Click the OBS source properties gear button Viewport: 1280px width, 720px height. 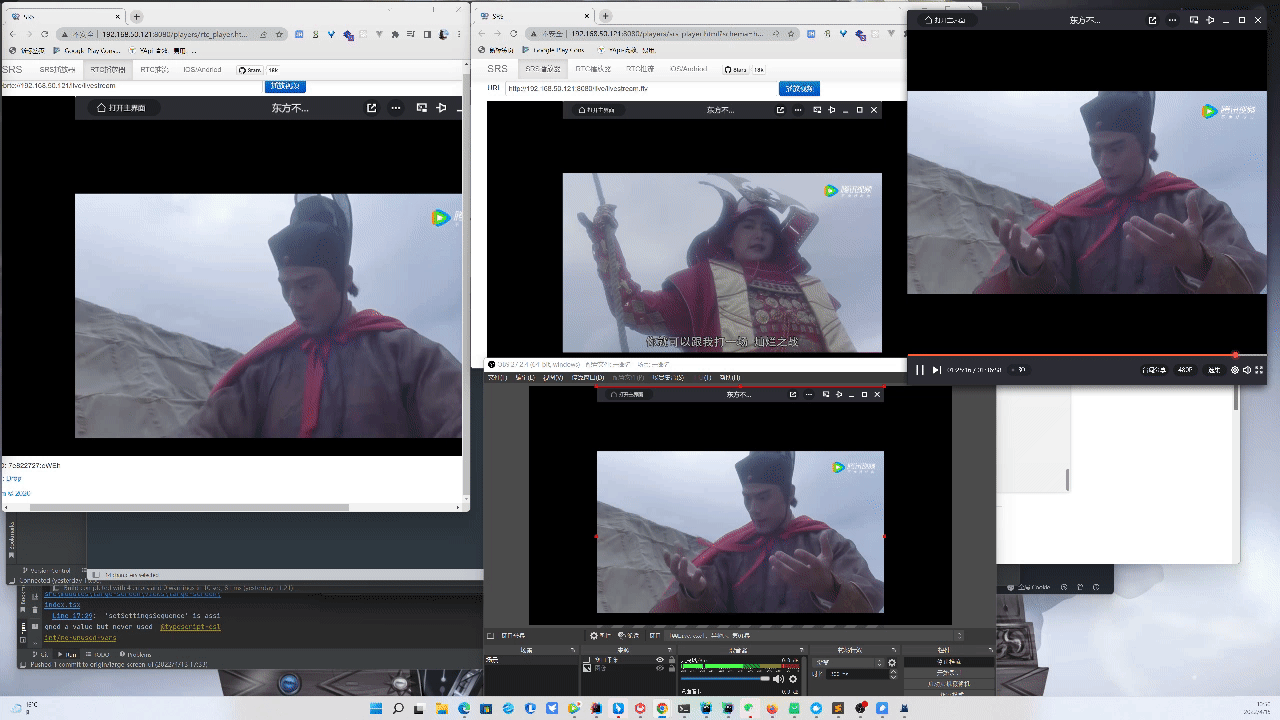coord(600,635)
